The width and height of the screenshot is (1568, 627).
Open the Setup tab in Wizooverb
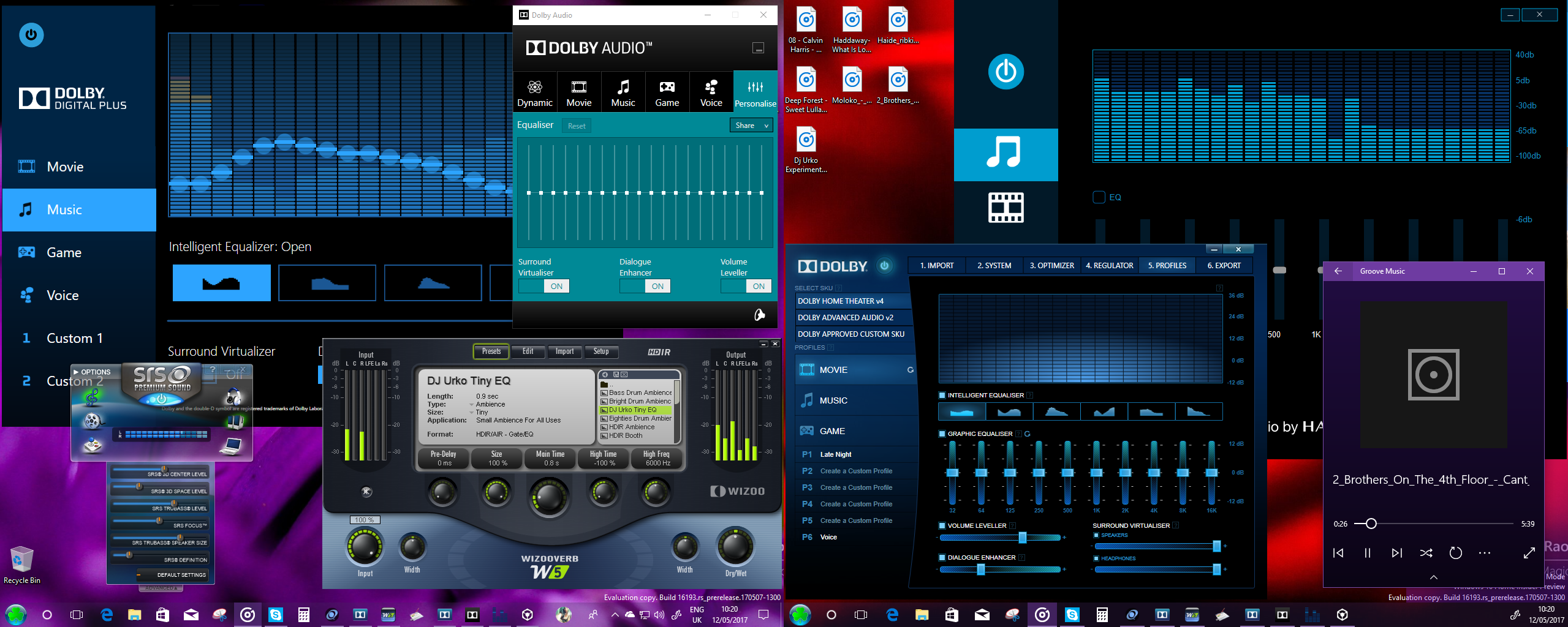coord(601,351)
